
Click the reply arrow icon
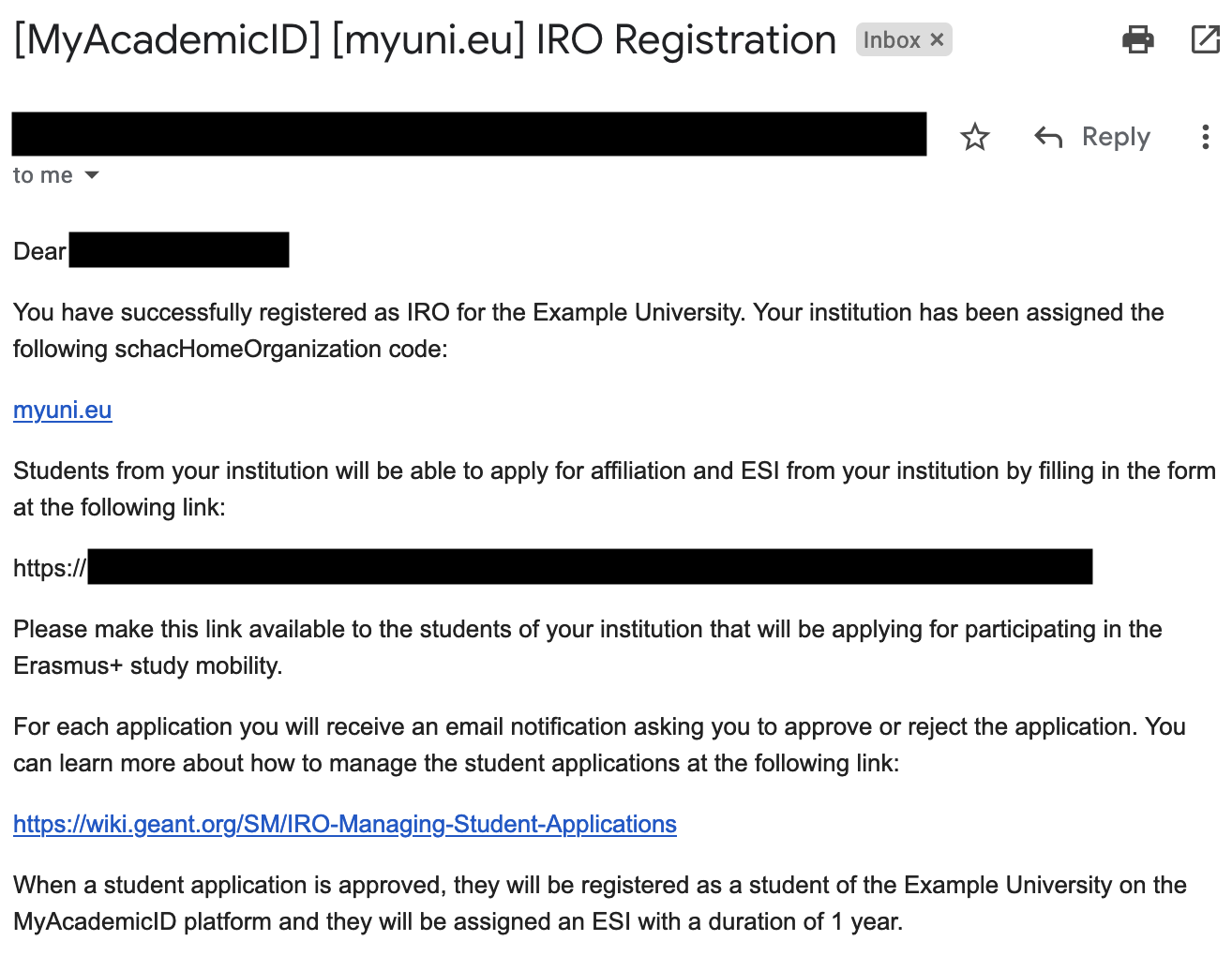point(1048,138)
